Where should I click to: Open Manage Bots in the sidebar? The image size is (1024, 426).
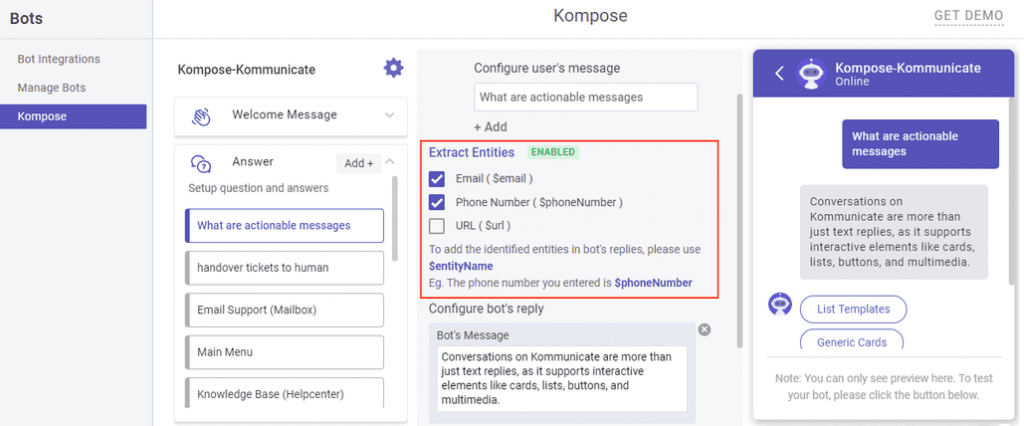pyautogui.click(x=52, y=88)
